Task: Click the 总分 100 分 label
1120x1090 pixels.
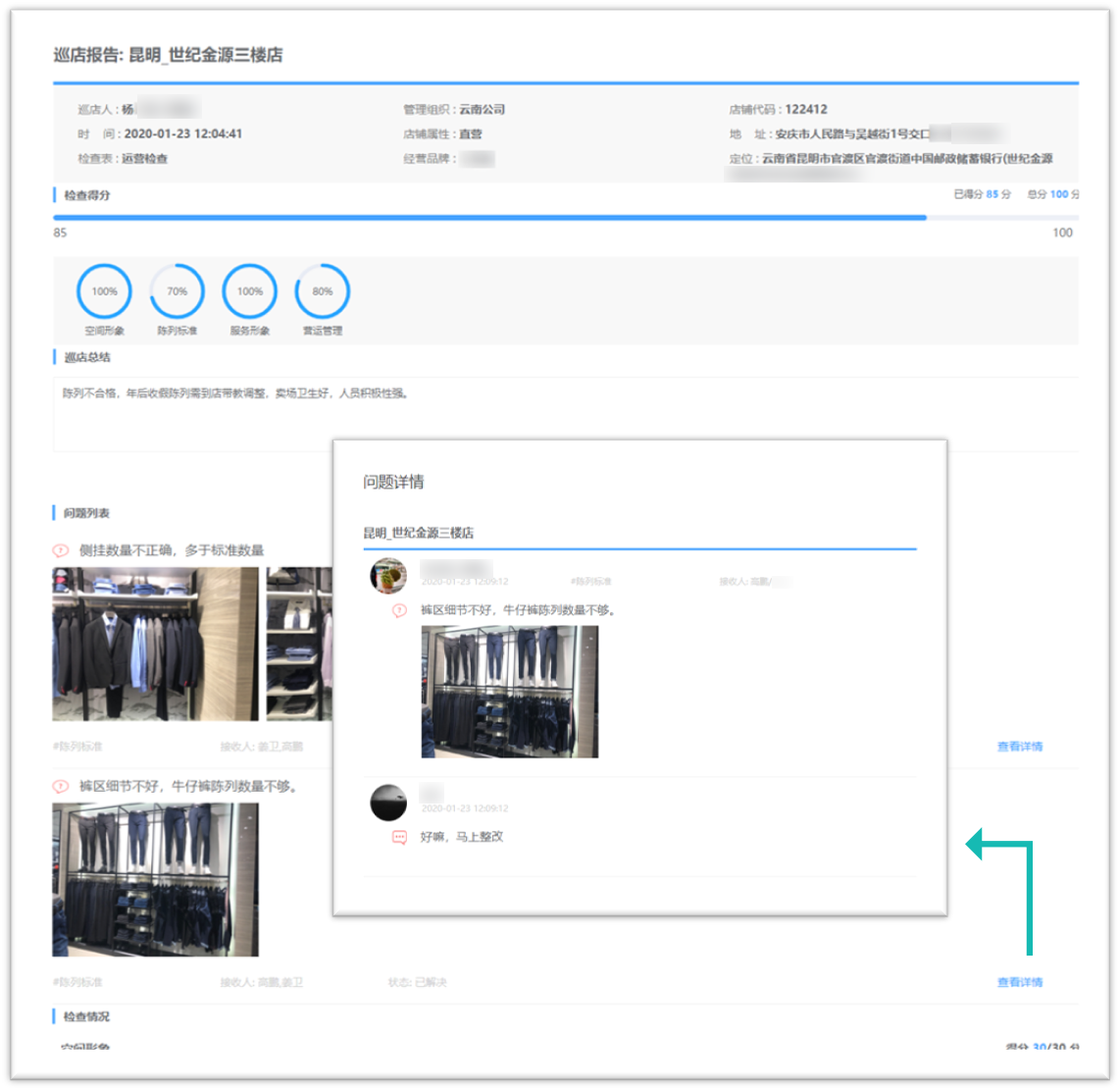Action: [x=1053, y=194]
